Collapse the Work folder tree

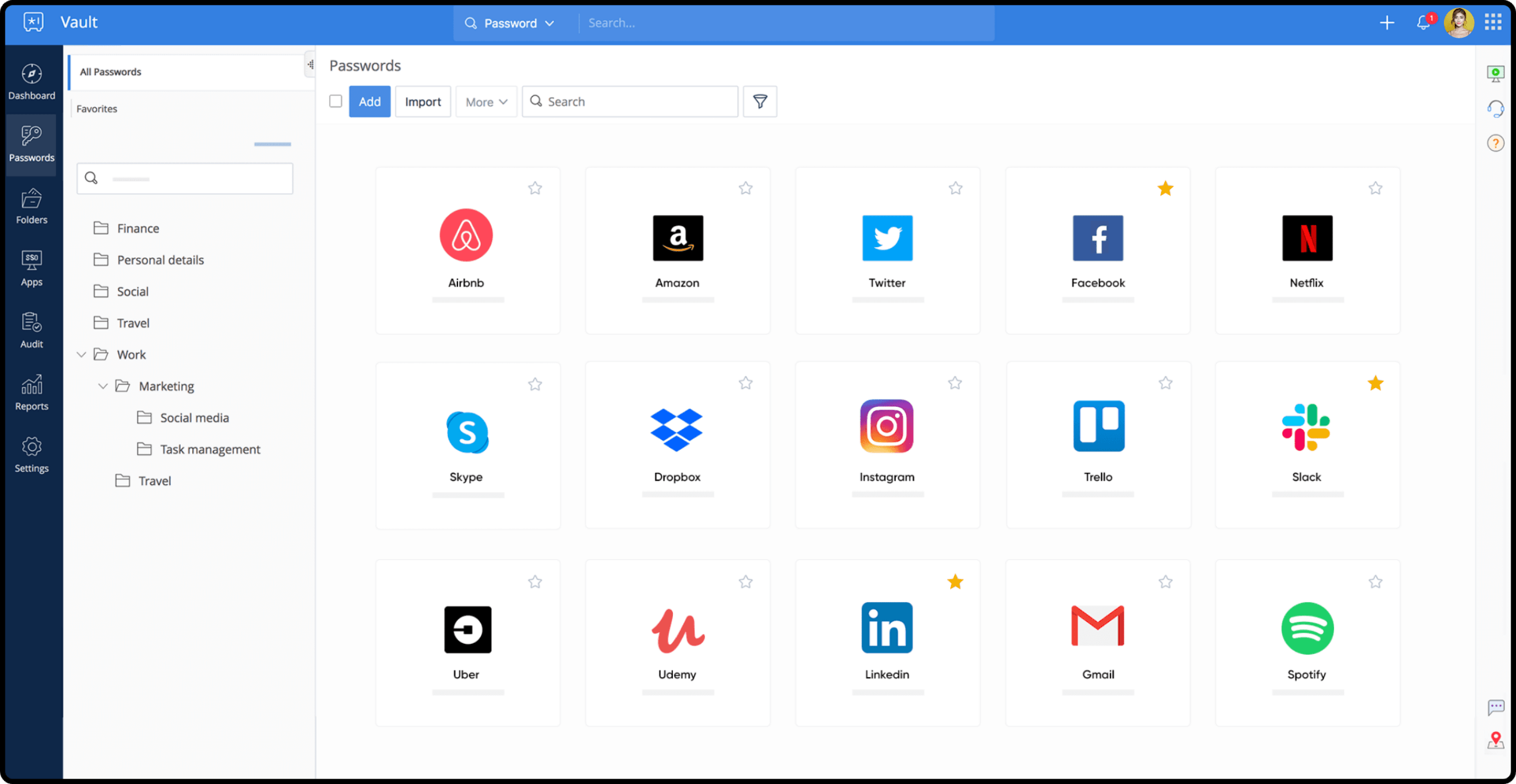[81, 354]
